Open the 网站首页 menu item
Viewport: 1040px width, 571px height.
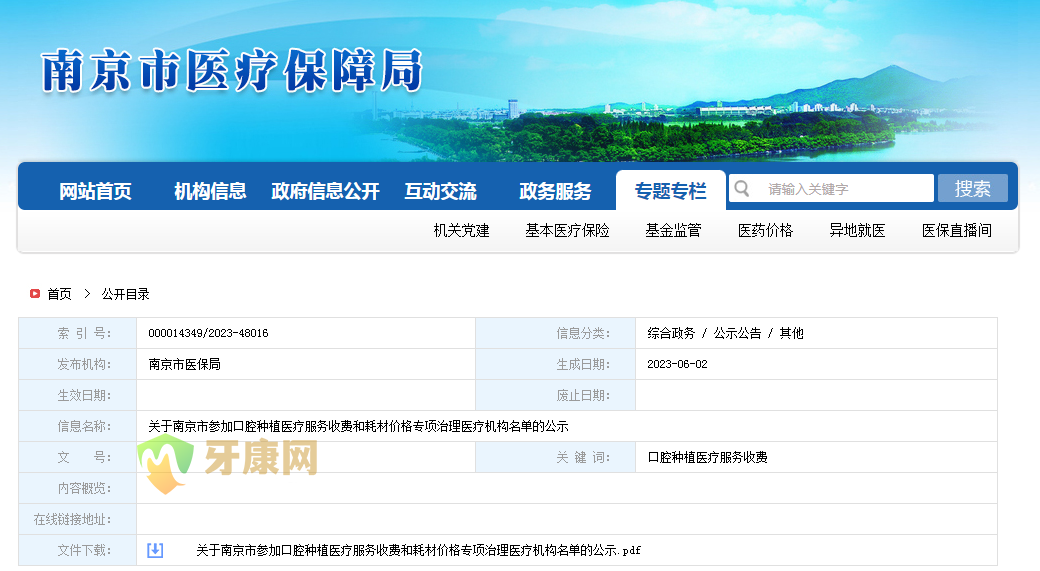(x=95, y=191)
